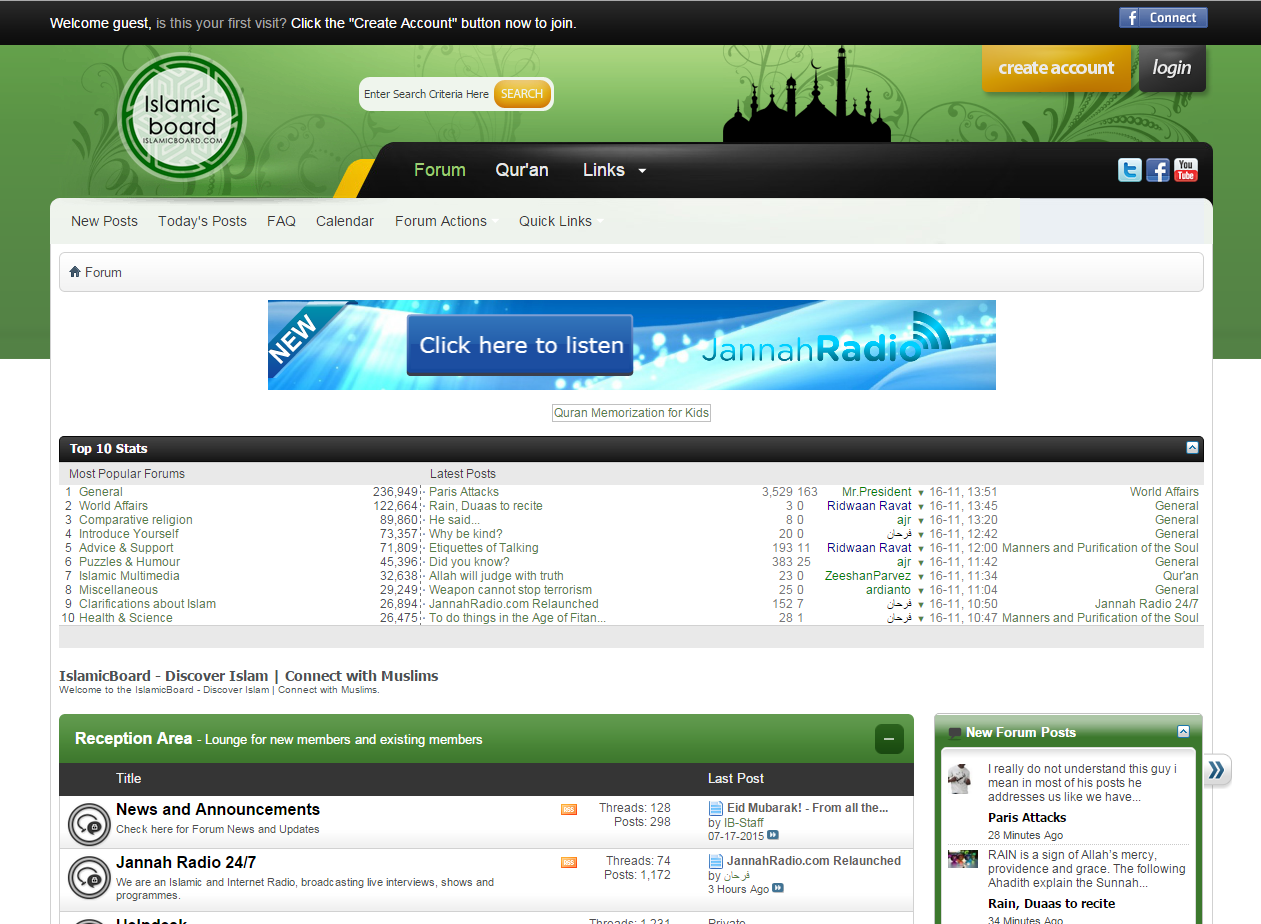Open the YouTube icon in header

click(x=1186, y=170)
